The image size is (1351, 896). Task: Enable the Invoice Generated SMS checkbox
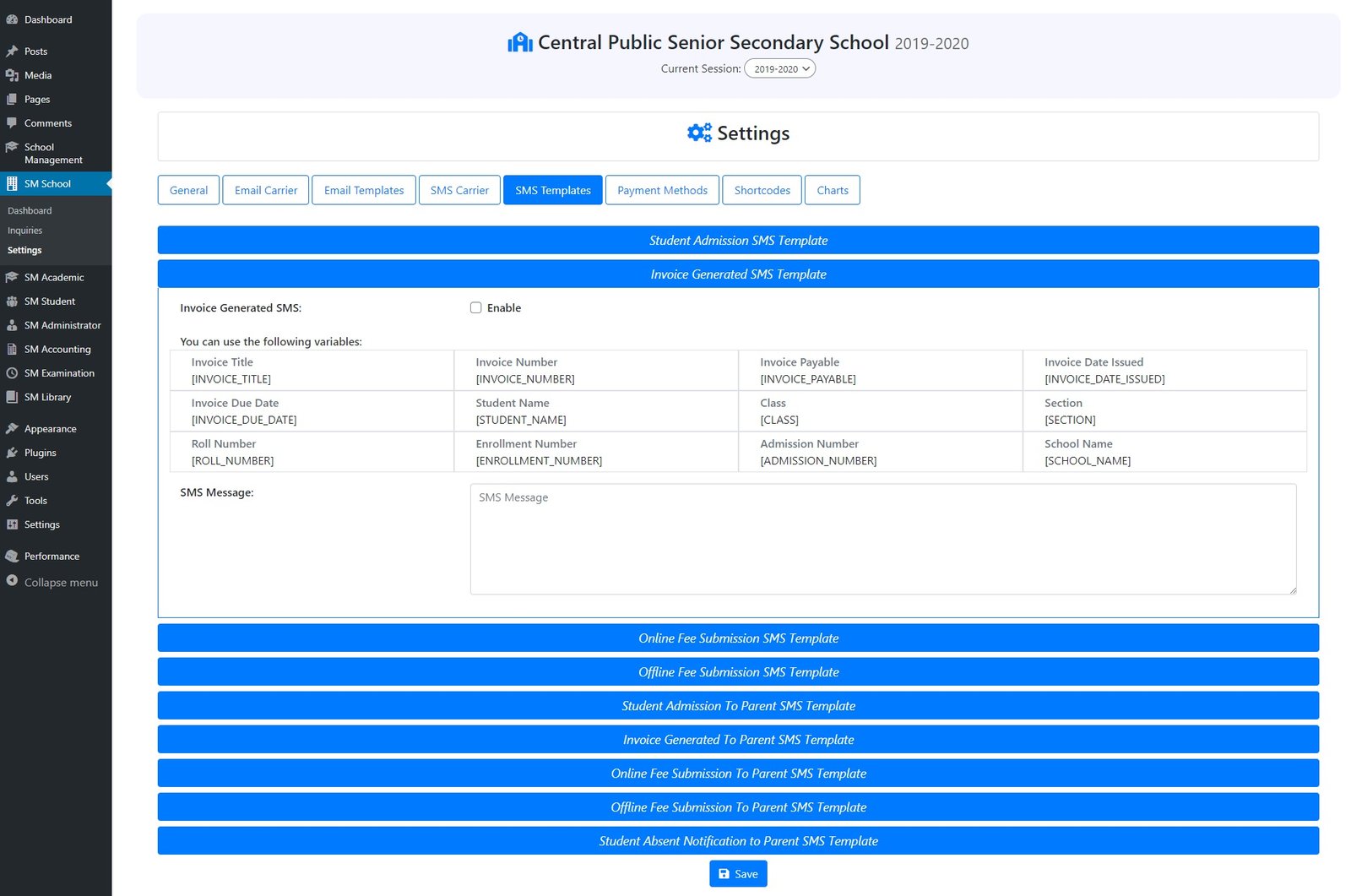[x=476, y=308]
